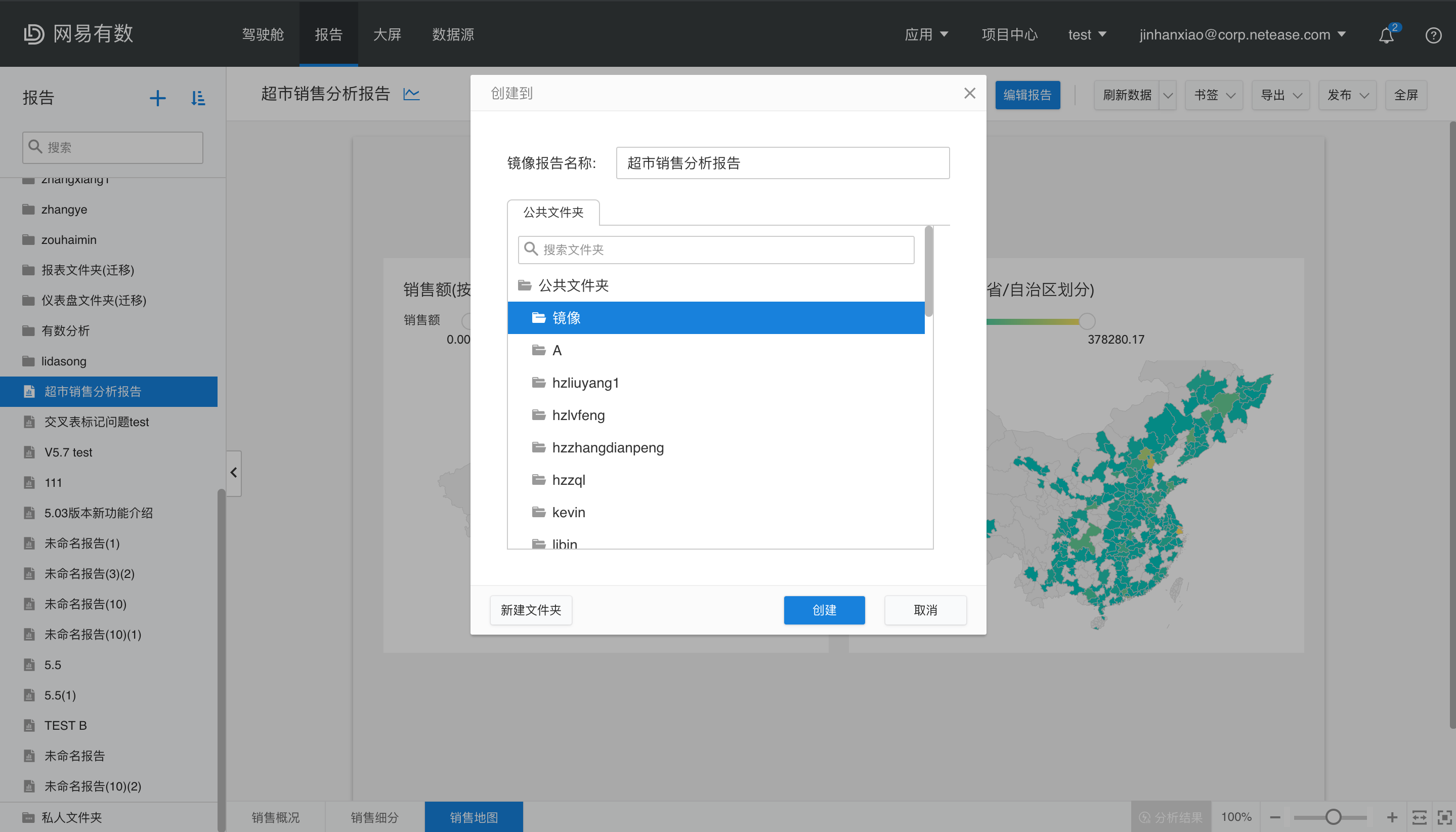
Task: Switch to 报告 in top navigation
Action: click(328, 35)
